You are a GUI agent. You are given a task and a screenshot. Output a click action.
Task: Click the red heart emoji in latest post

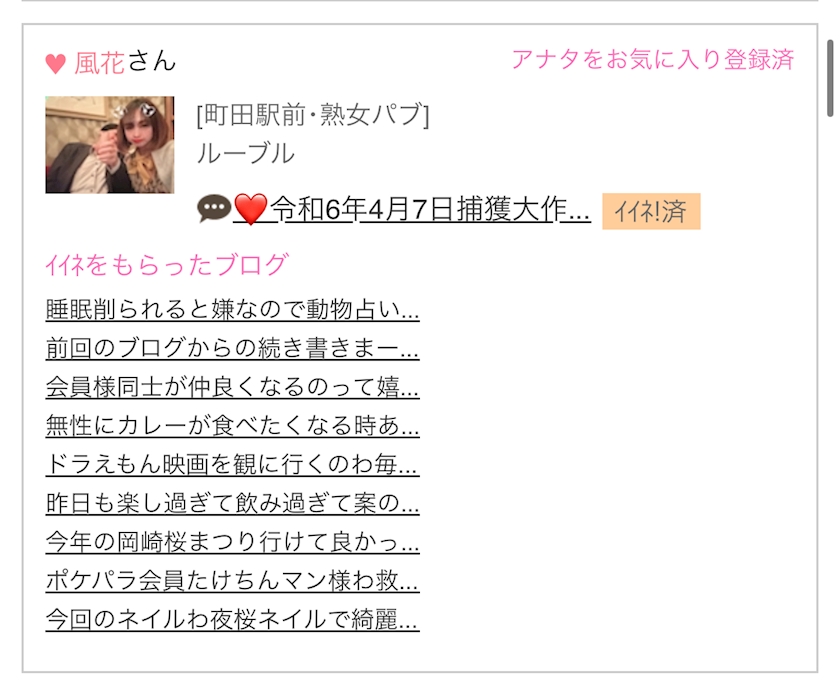(x=250, y=209)
